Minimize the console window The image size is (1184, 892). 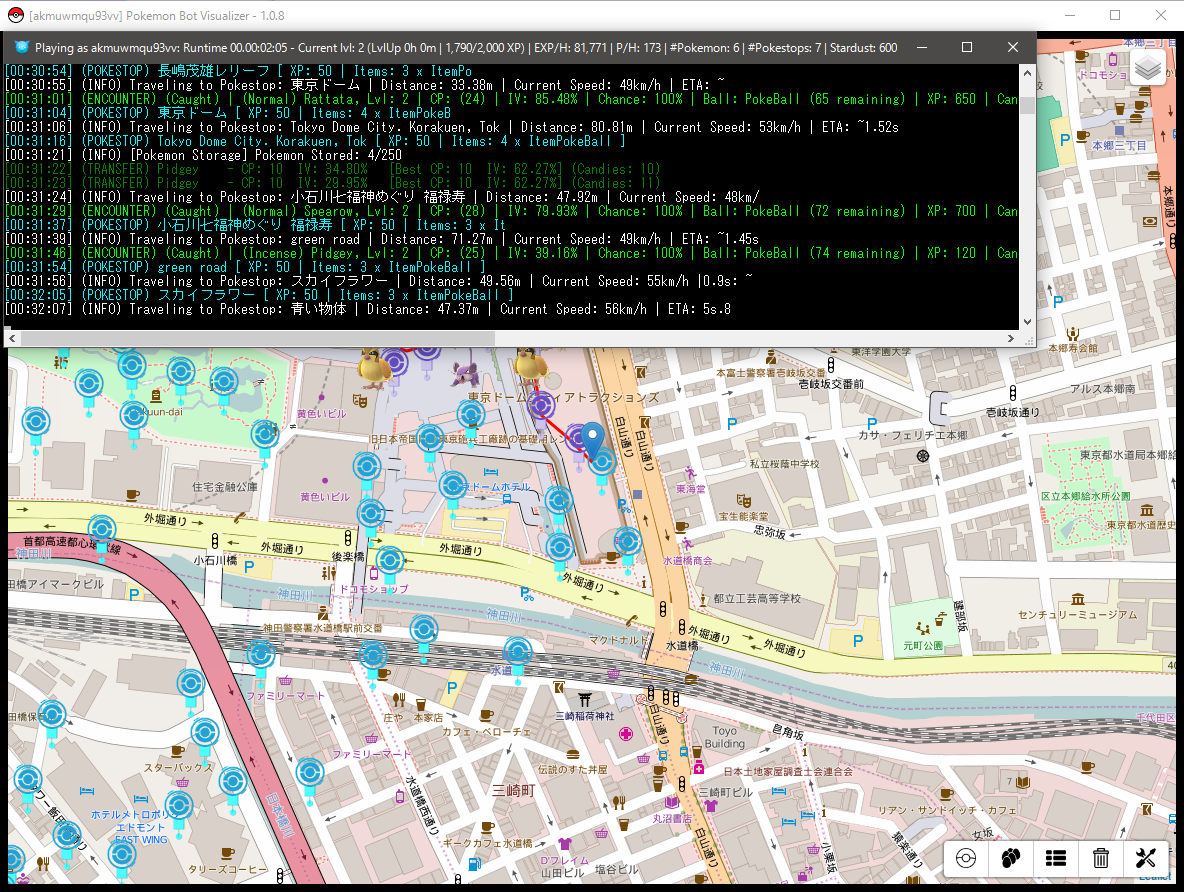(922, 48)
